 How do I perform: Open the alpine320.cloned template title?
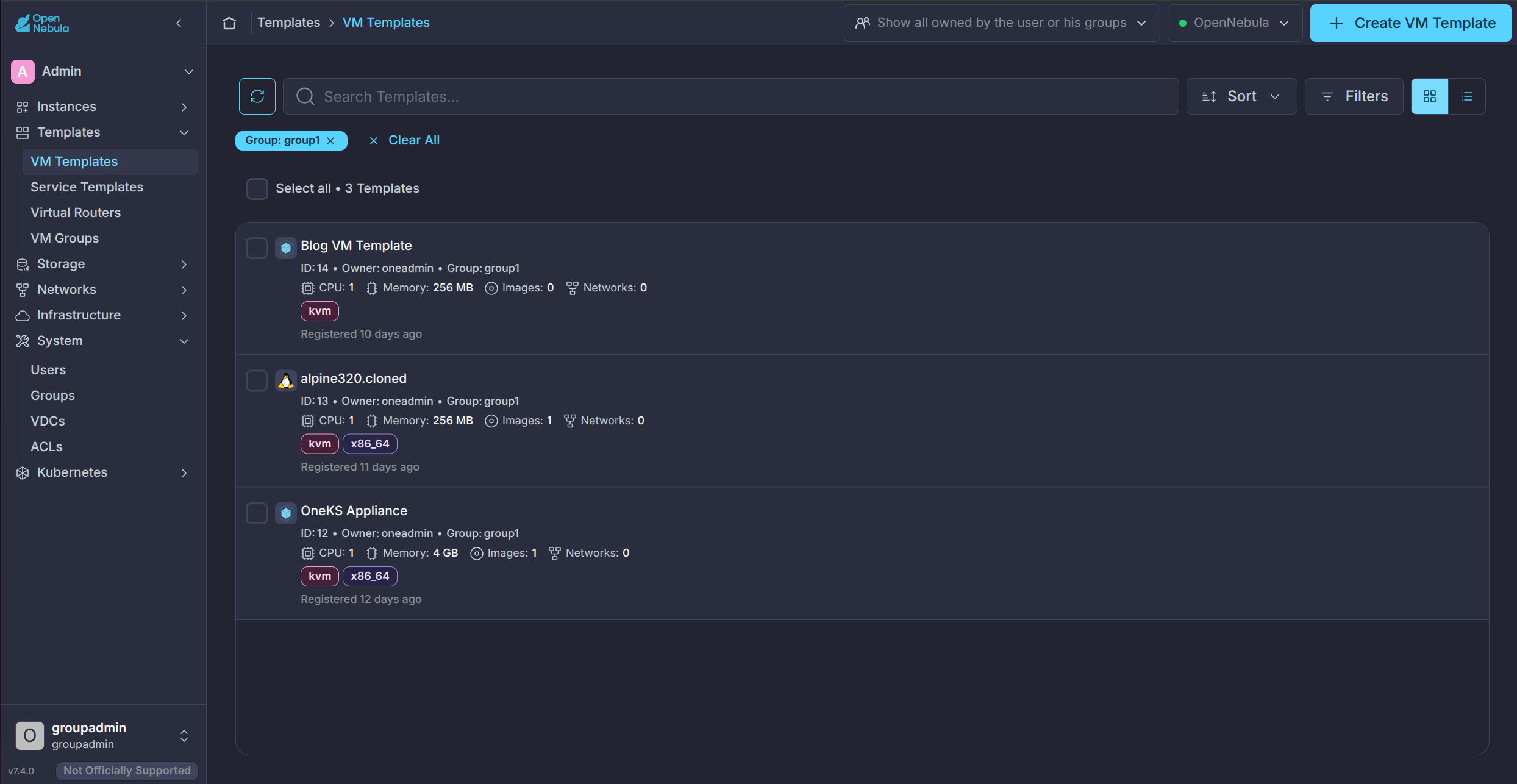[x=354, y=379]
